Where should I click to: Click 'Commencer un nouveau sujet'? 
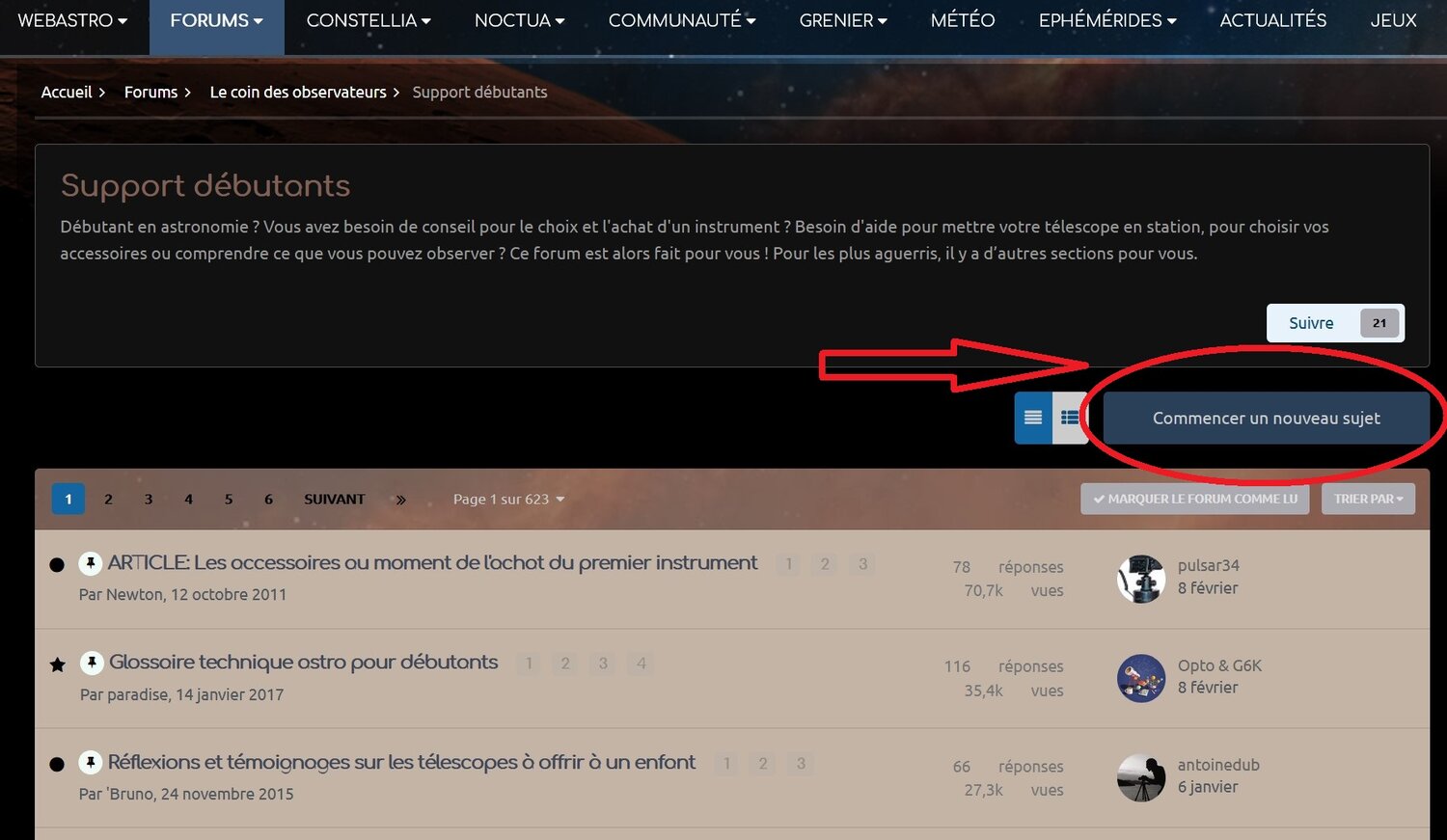coord(1267,418)
